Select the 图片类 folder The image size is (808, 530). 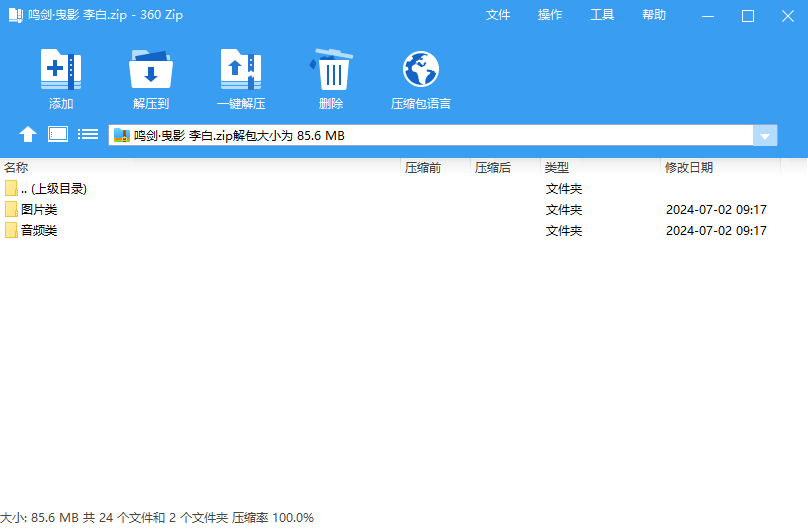coord(39,210)
